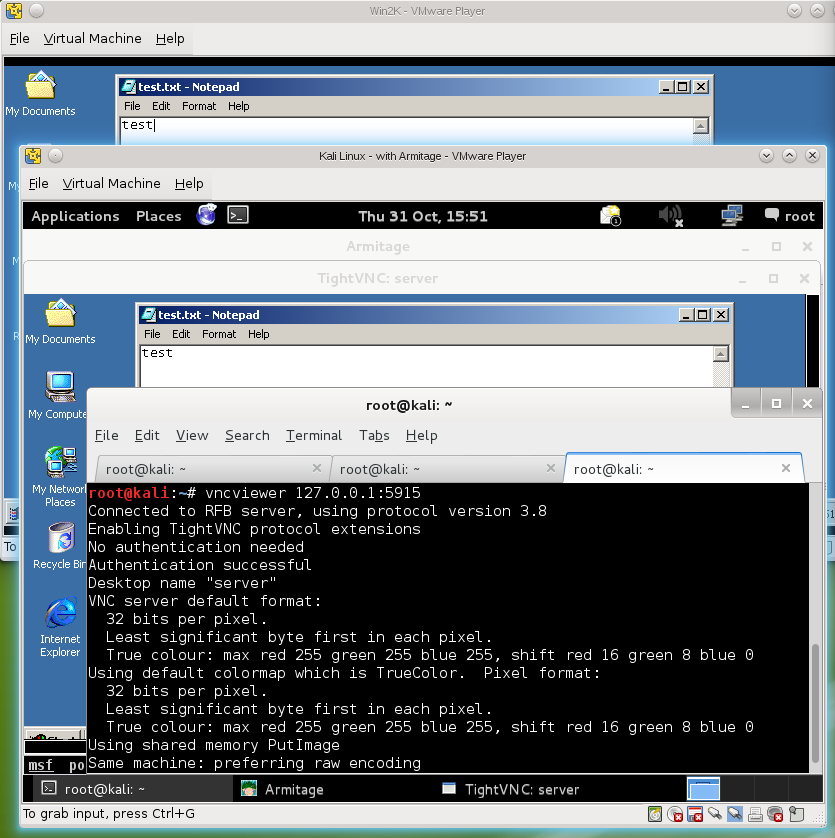Click the workspace switcher in bottom panel
The width and height of the screenshot is (835, 838).
[x=703, y=789]
